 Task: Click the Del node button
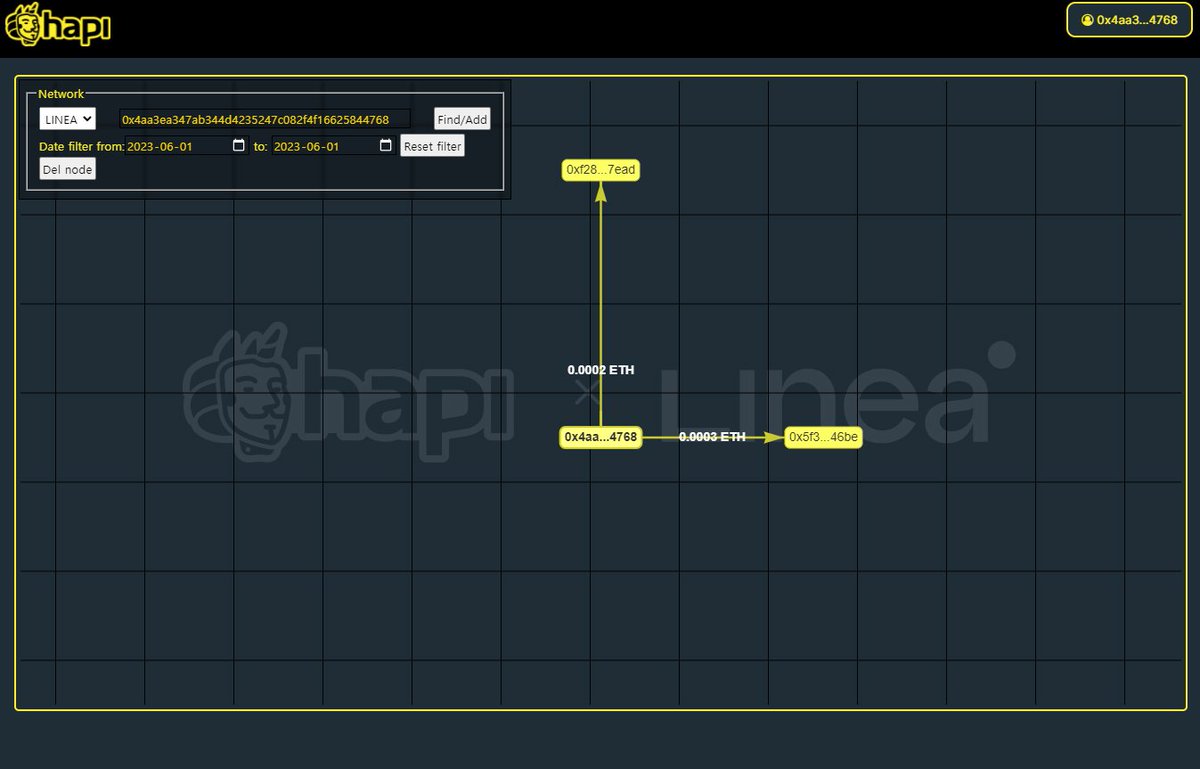pyautogui.click(x=68, y=170)
